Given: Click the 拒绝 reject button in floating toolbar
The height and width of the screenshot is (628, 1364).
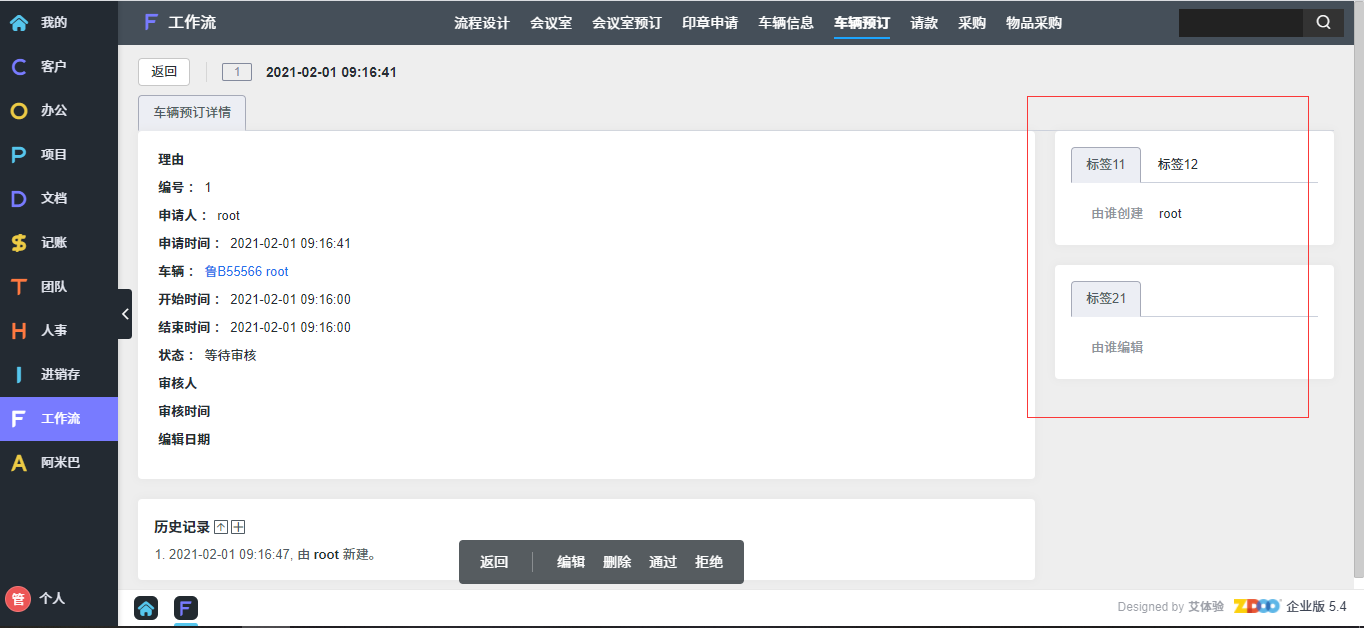Looking at the screenshot, I should pyautogui.click(x=709, y=563).
